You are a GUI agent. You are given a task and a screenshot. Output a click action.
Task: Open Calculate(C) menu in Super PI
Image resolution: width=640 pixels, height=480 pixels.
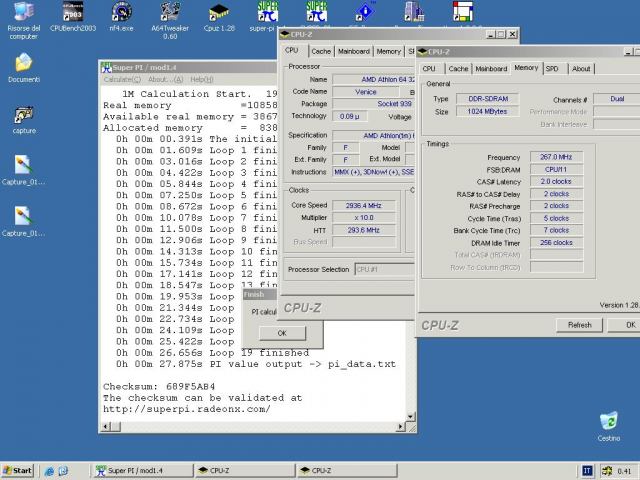click(122, 80)
